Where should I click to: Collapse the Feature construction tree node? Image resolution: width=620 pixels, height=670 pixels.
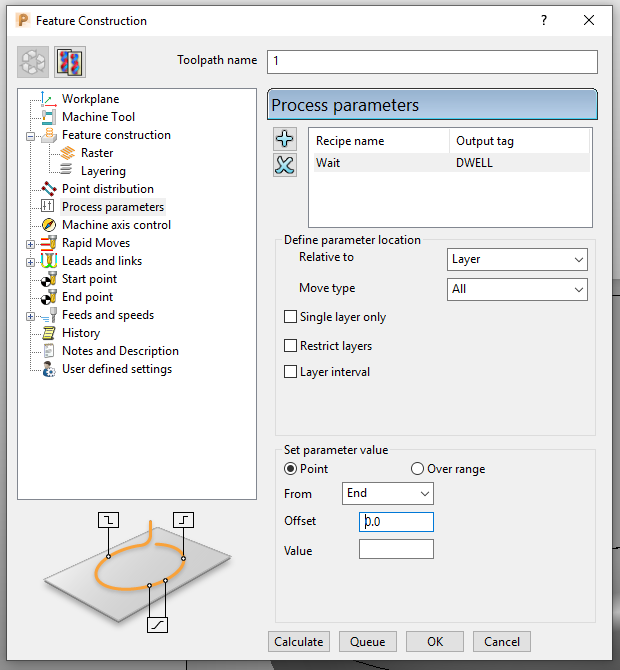point(30,137)
